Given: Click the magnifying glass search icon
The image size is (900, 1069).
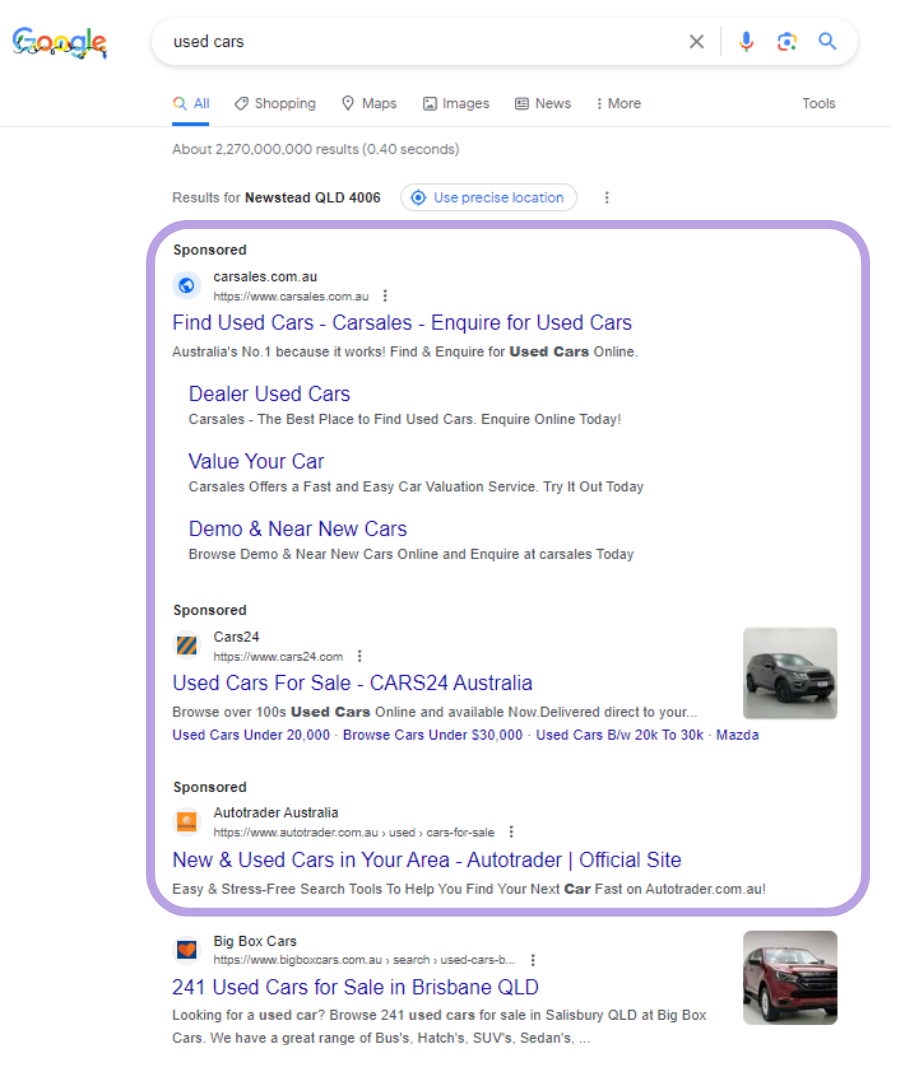Looking at the screenshot, I should click(827, 41).
